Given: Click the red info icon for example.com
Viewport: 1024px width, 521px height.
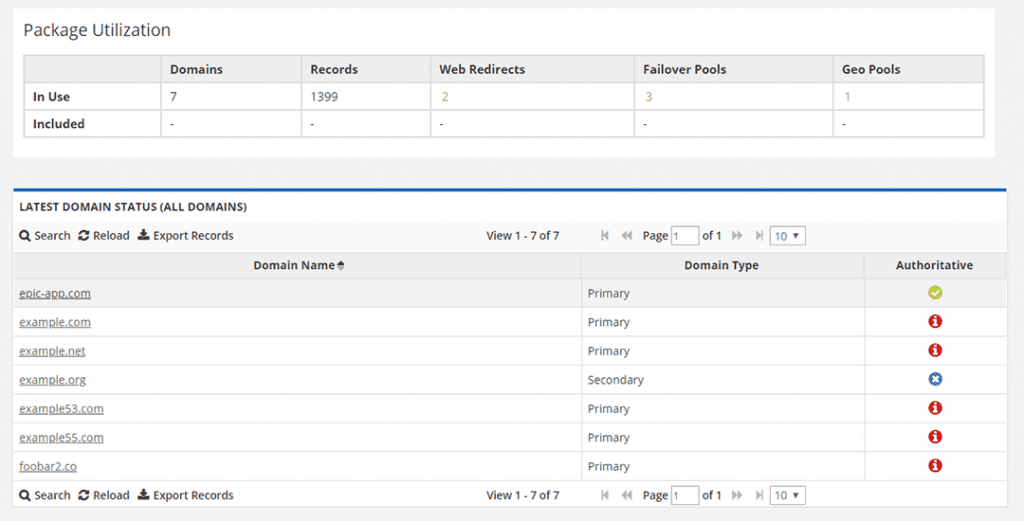Looking at the screenshot, I should pyautogui.click(x=935, y=321).
